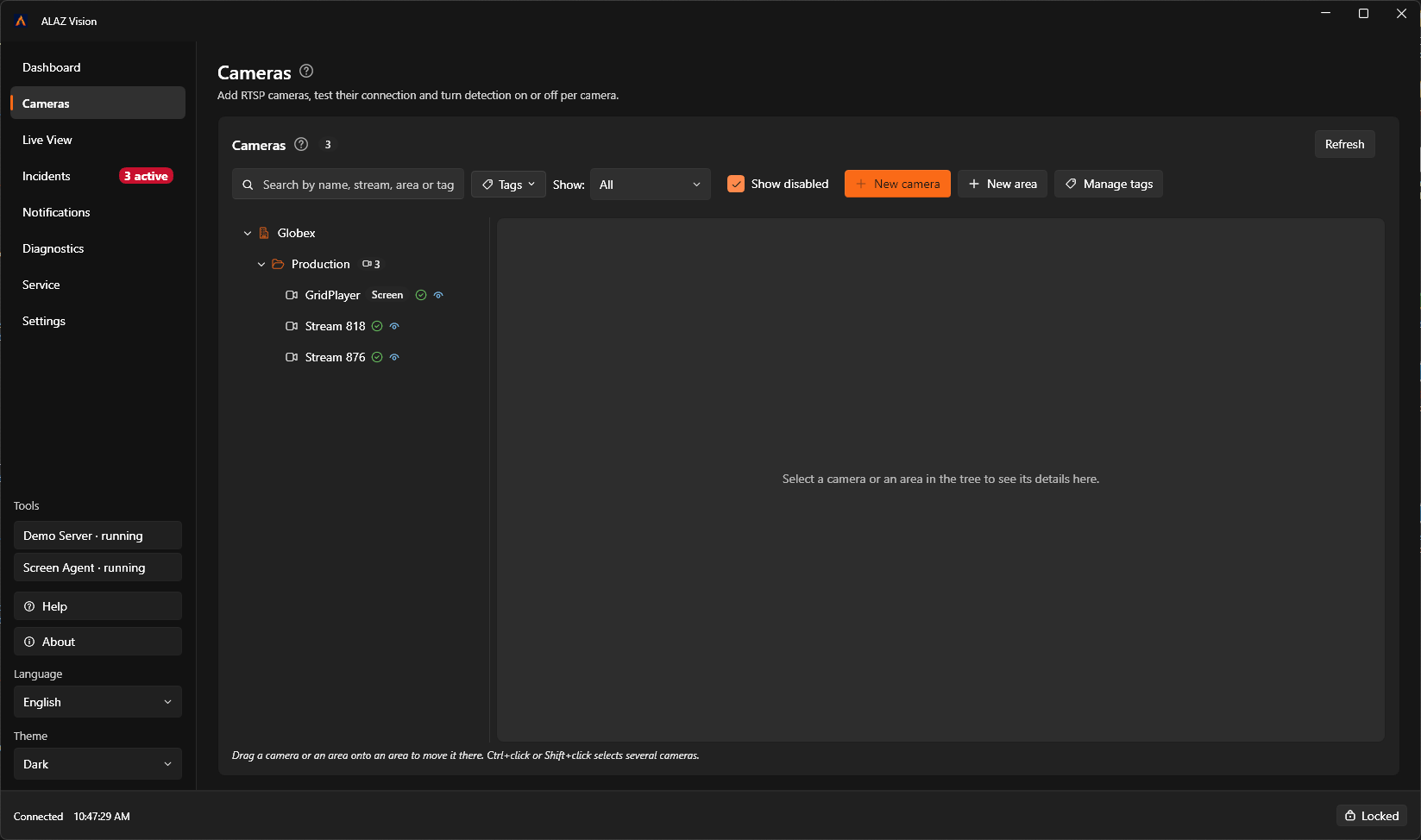The image size is (1421, 840).
Task: Click Screen Agent running tool button
Action: pyautogui.click(x=97, y=567)
